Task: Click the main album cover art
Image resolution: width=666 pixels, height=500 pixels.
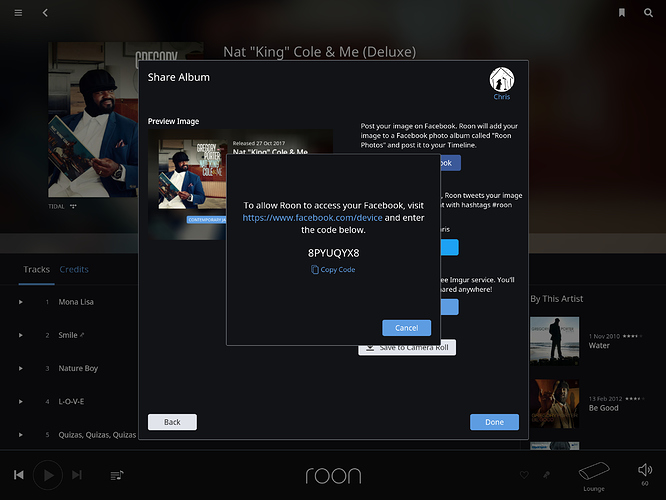Action: click(93, 119)
